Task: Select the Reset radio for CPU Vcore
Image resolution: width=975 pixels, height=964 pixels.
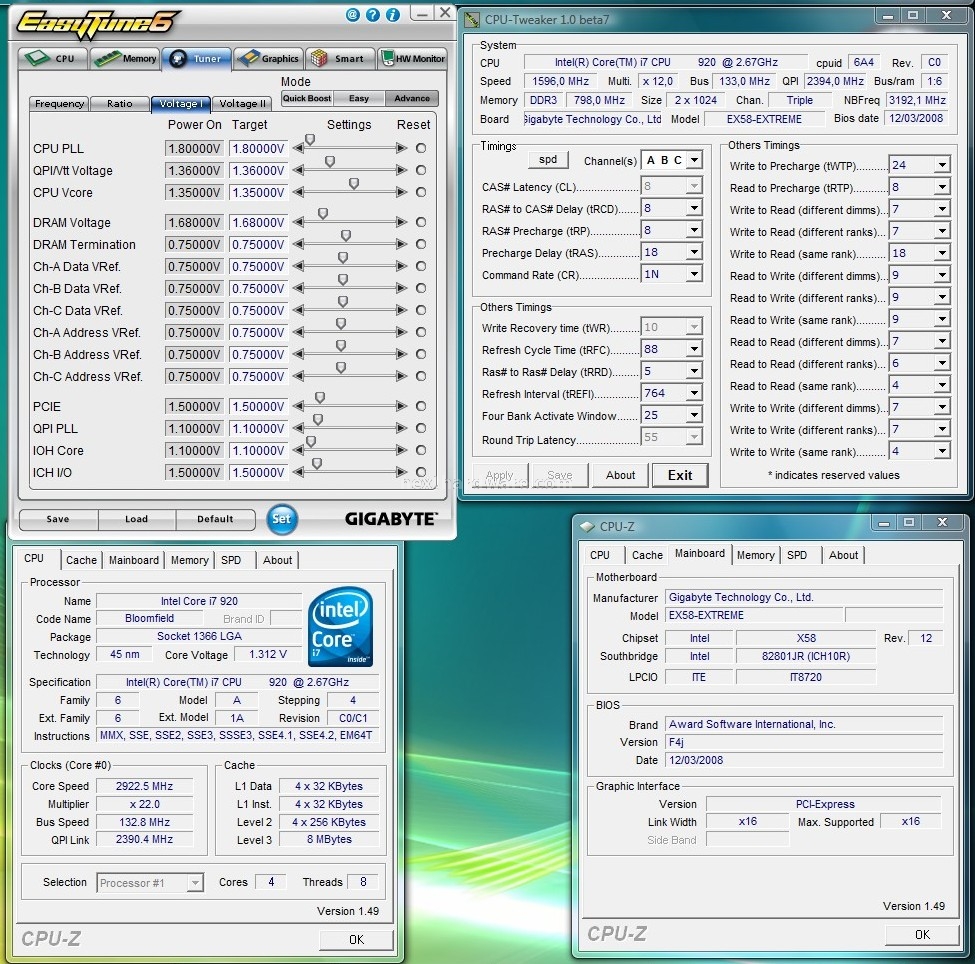Action: tap(421, 193)
